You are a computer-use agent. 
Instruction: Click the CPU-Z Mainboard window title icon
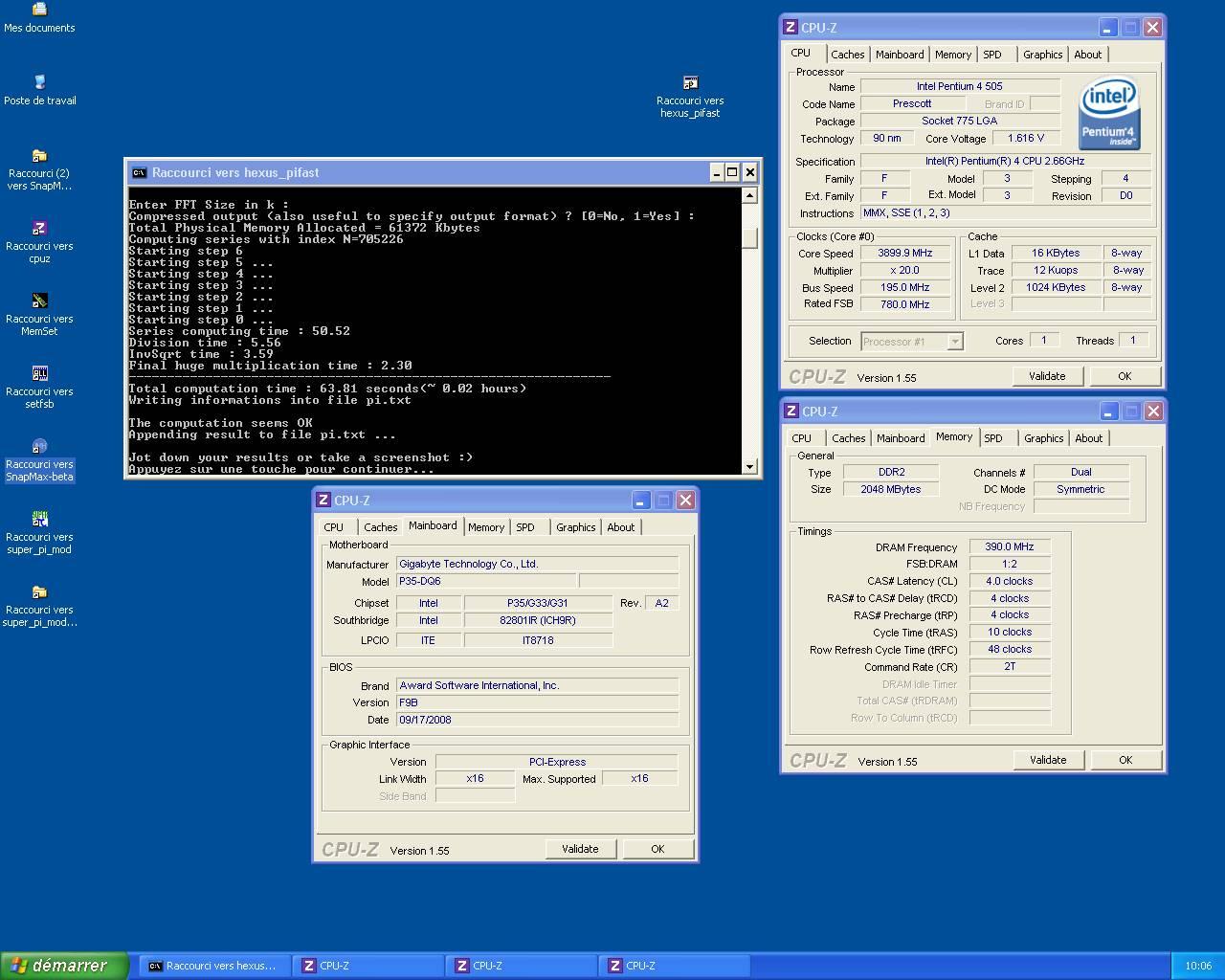tap(323, 501)
